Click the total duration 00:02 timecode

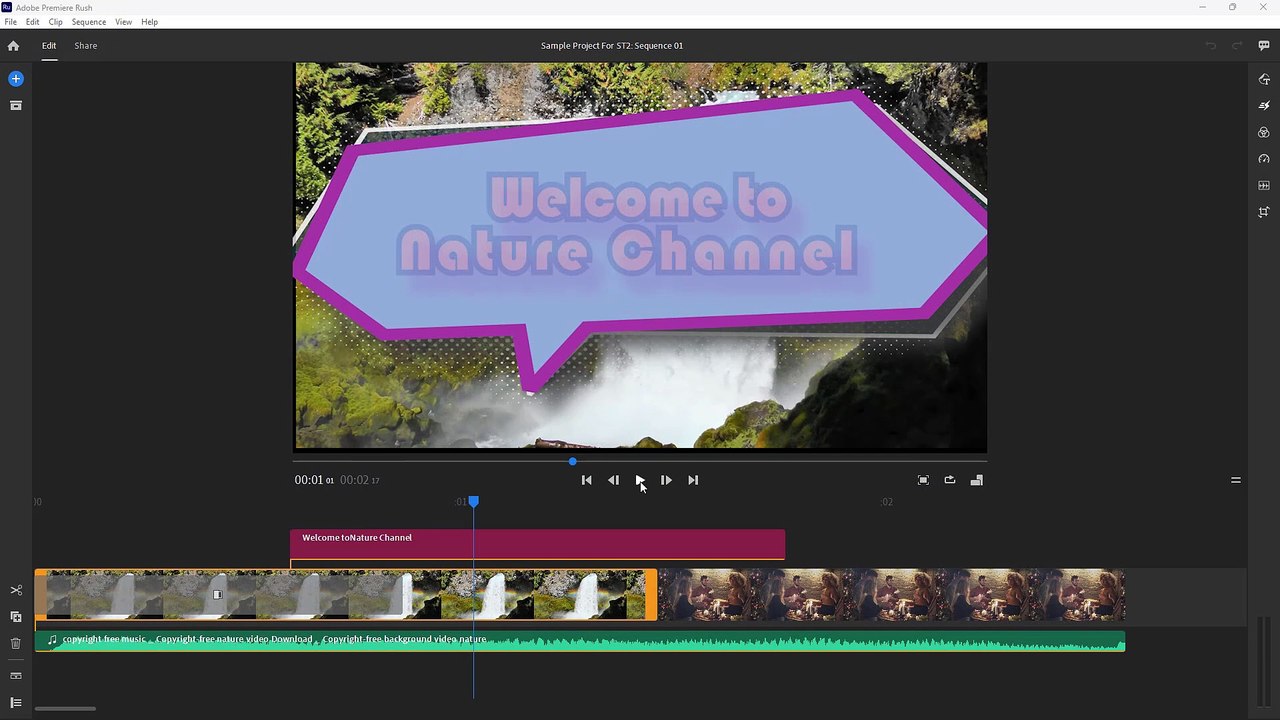pos(360,480)
